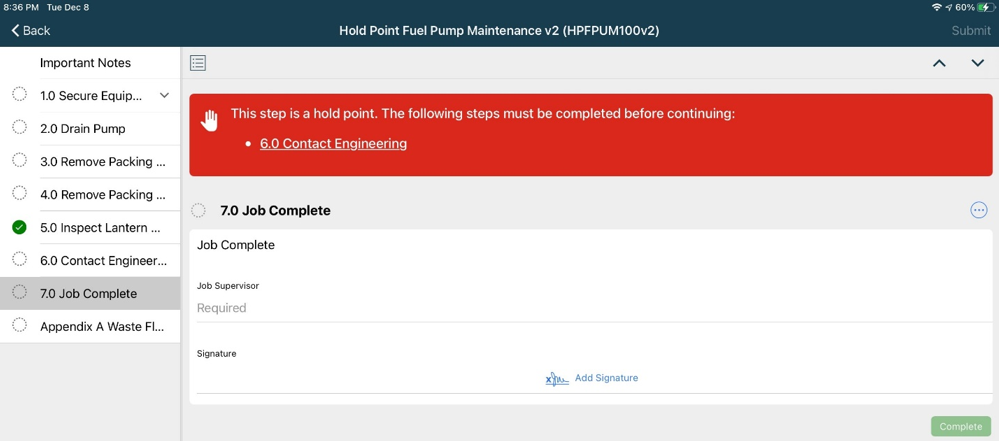Select 4.0 Remove Packing step in sidebar
Image resolution: width=999 pixels, height=441 pixels.
[90, 194]
